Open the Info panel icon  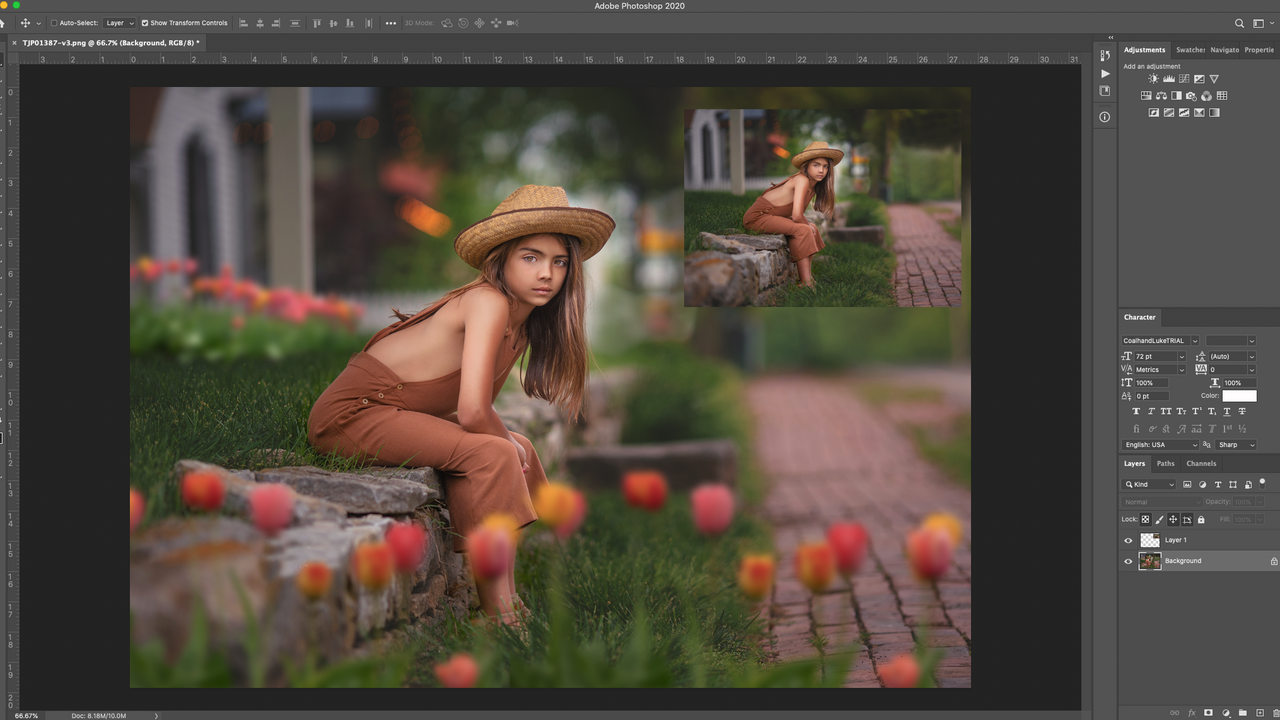1105,117
